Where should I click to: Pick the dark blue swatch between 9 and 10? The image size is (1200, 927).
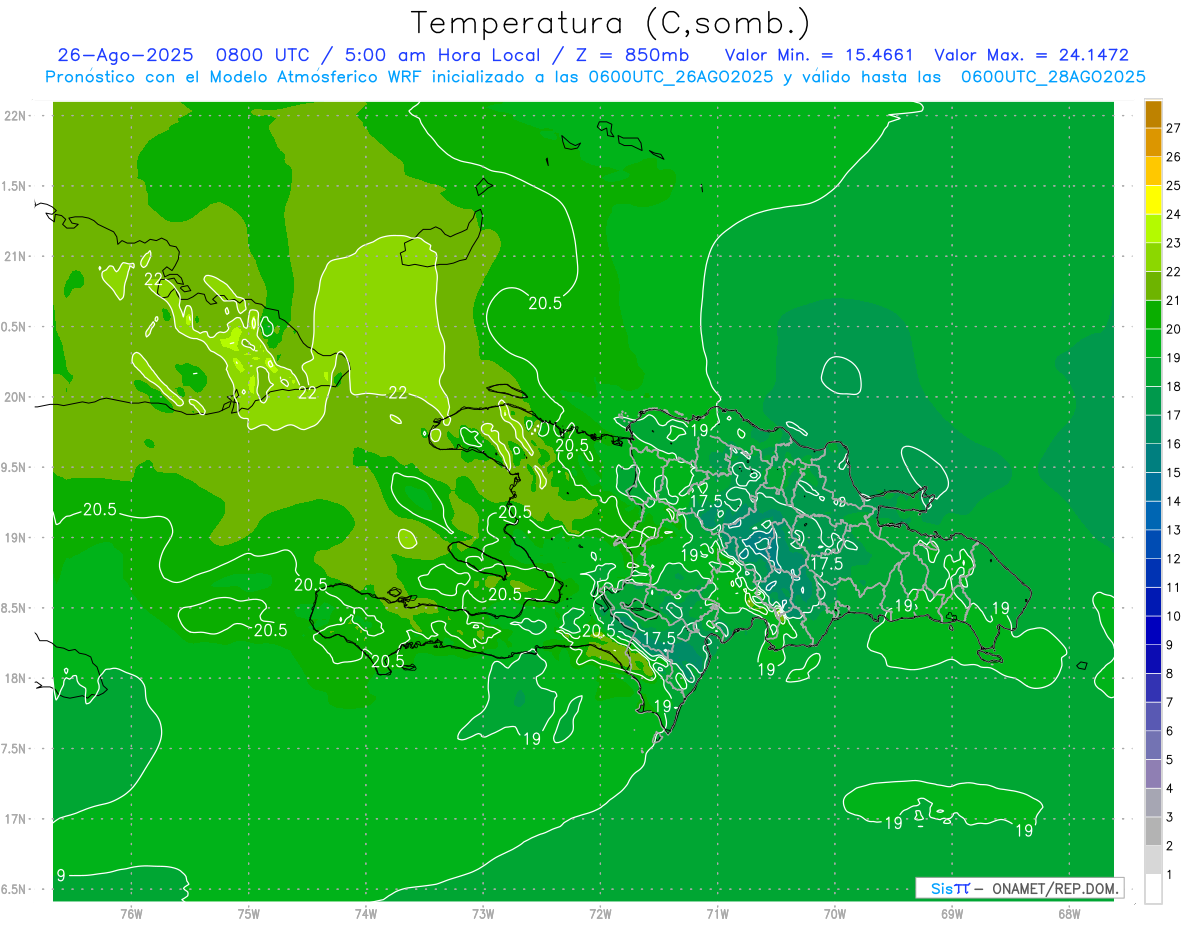click(x=1153, y=630)
